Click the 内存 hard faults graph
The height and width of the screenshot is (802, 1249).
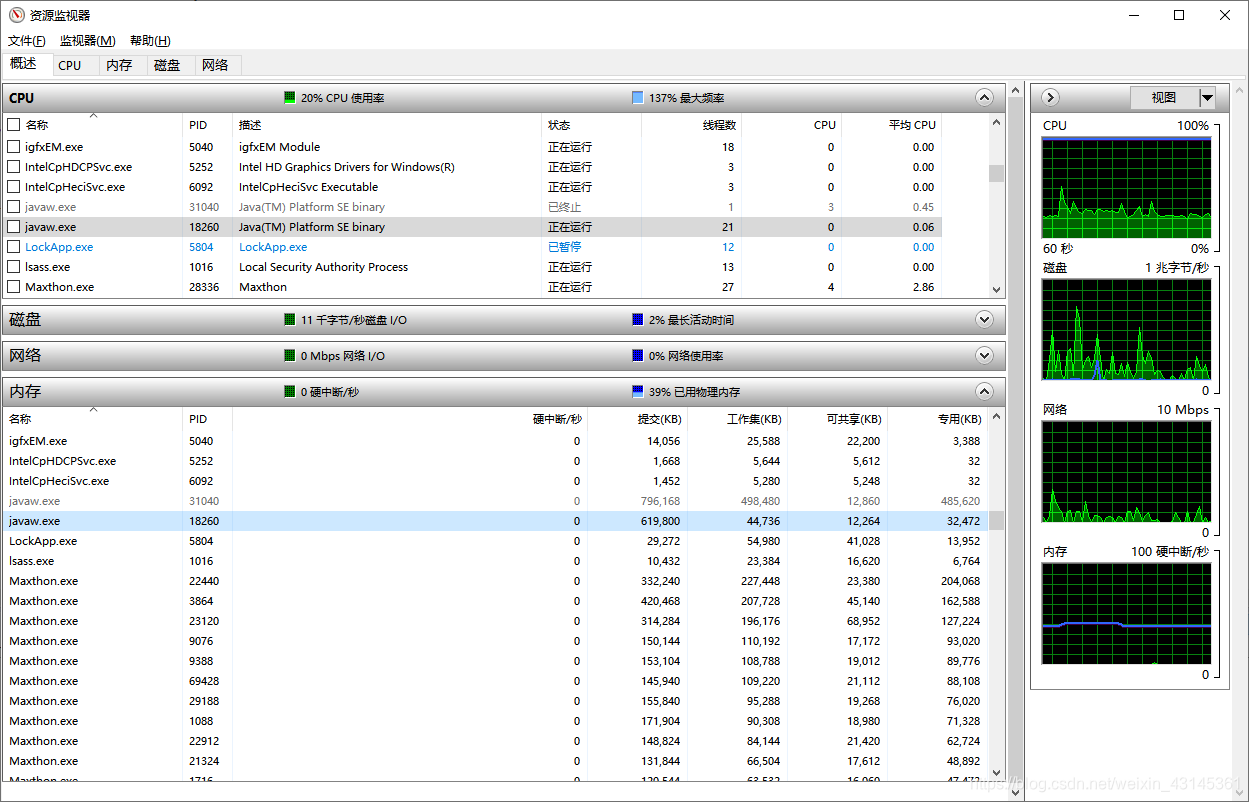1126,613
